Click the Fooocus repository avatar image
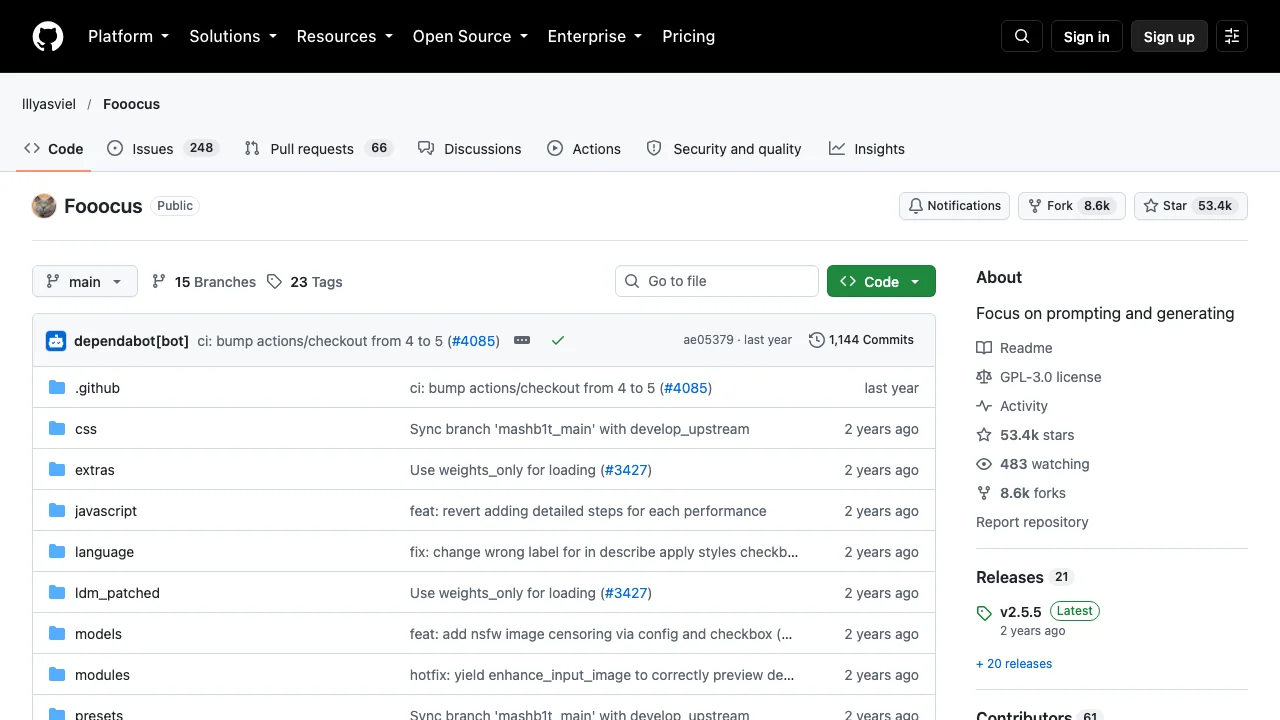 (44, 206)
